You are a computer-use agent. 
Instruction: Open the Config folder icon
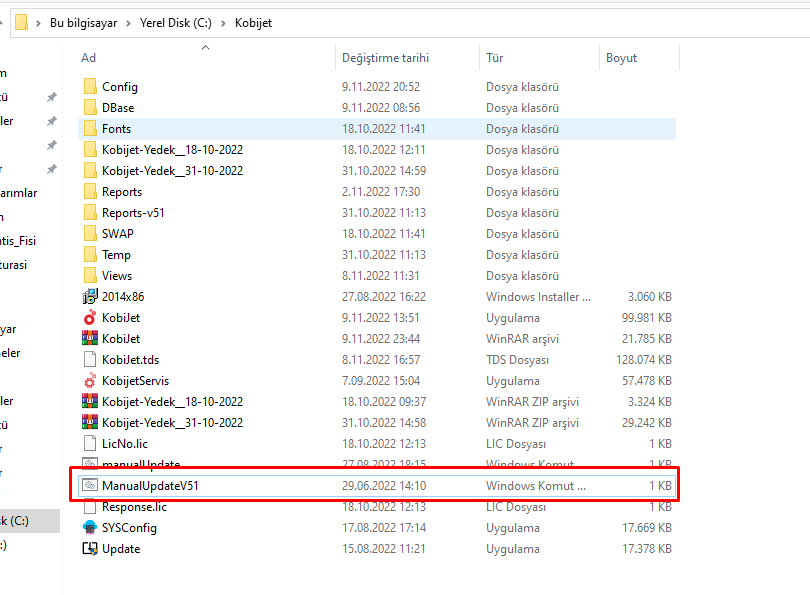pyautogui.click(x=90, y=86)
